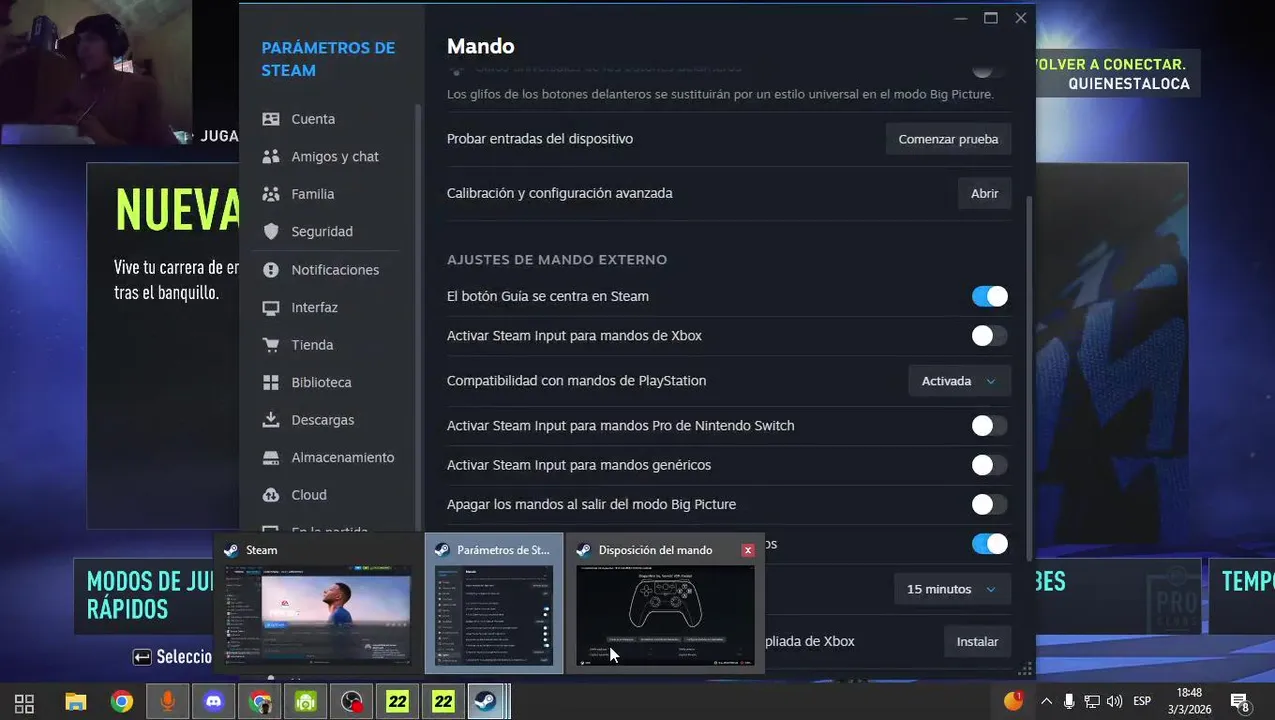The width and height of the screenshot is (1275, 720).
Task: Launch the first Chrome taskbar icon
Action: 122,702
